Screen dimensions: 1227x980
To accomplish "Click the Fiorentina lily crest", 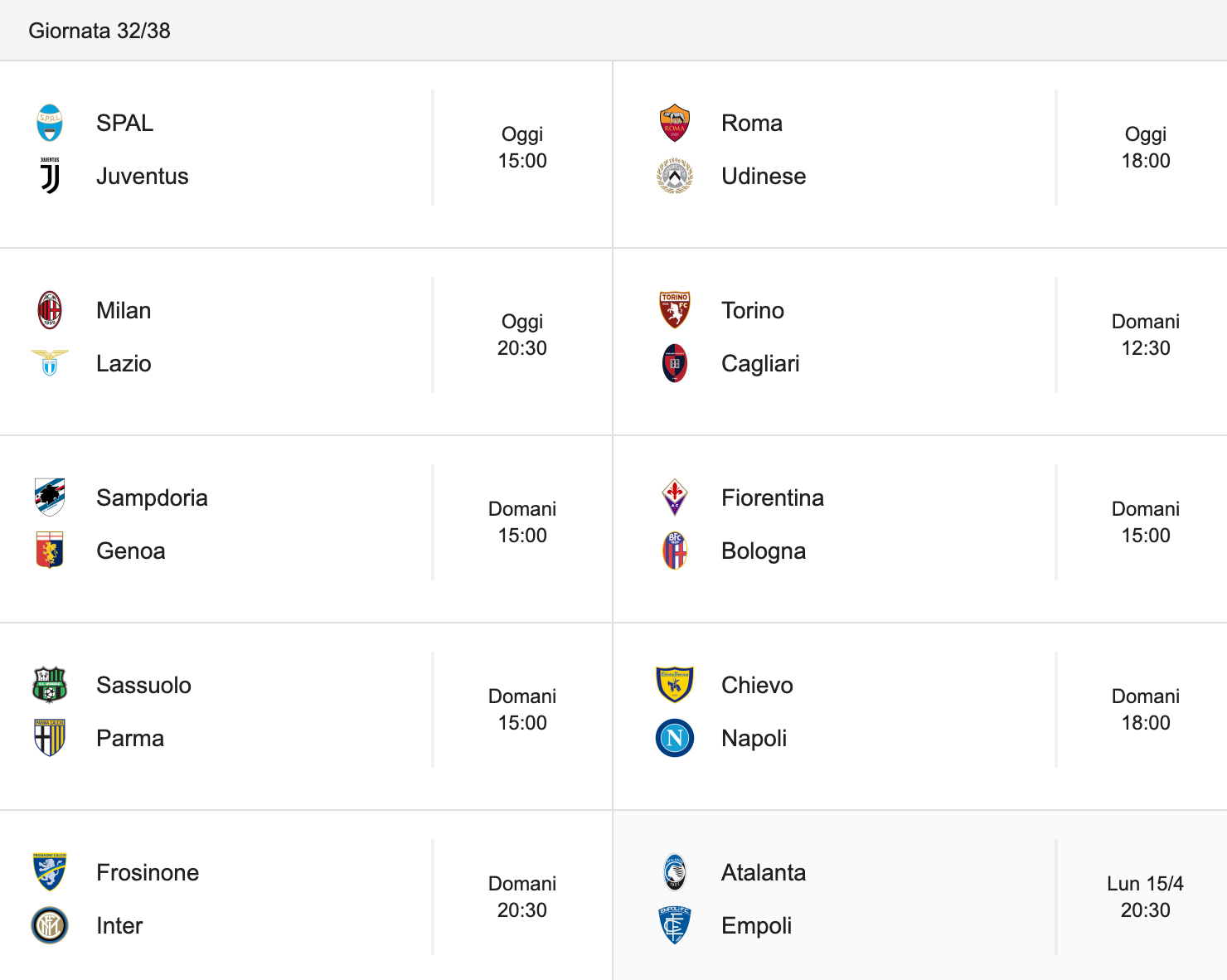I will click(x=675, y=497).
